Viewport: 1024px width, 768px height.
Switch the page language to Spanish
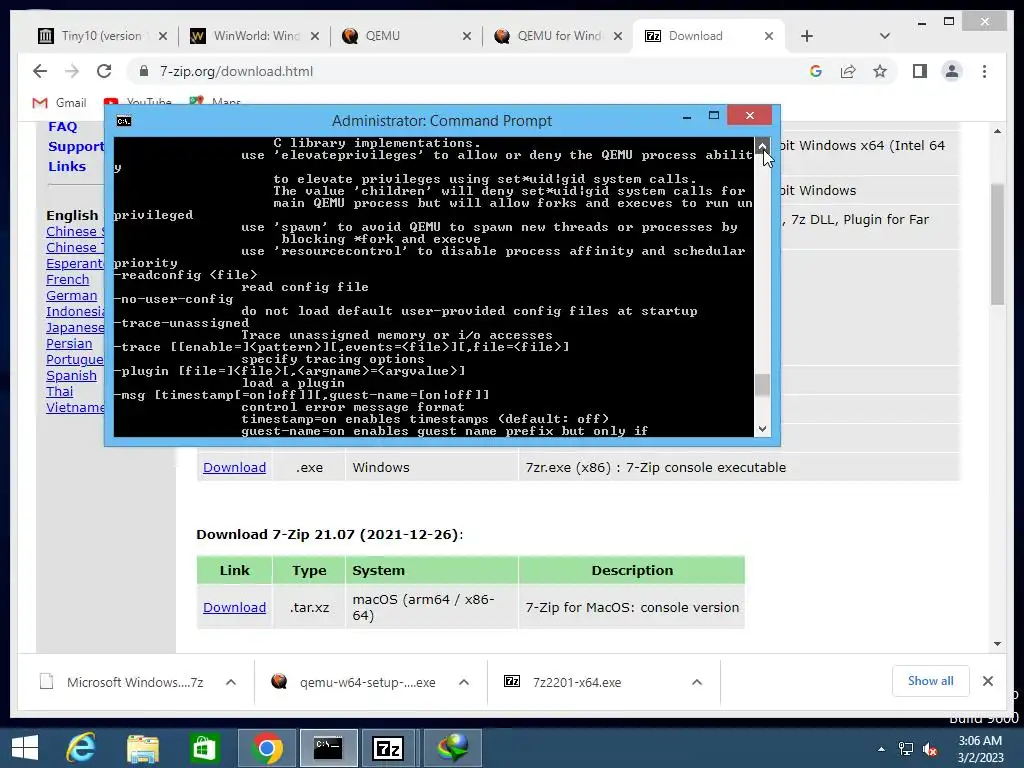pyautogui.click(x=71, y=376)
